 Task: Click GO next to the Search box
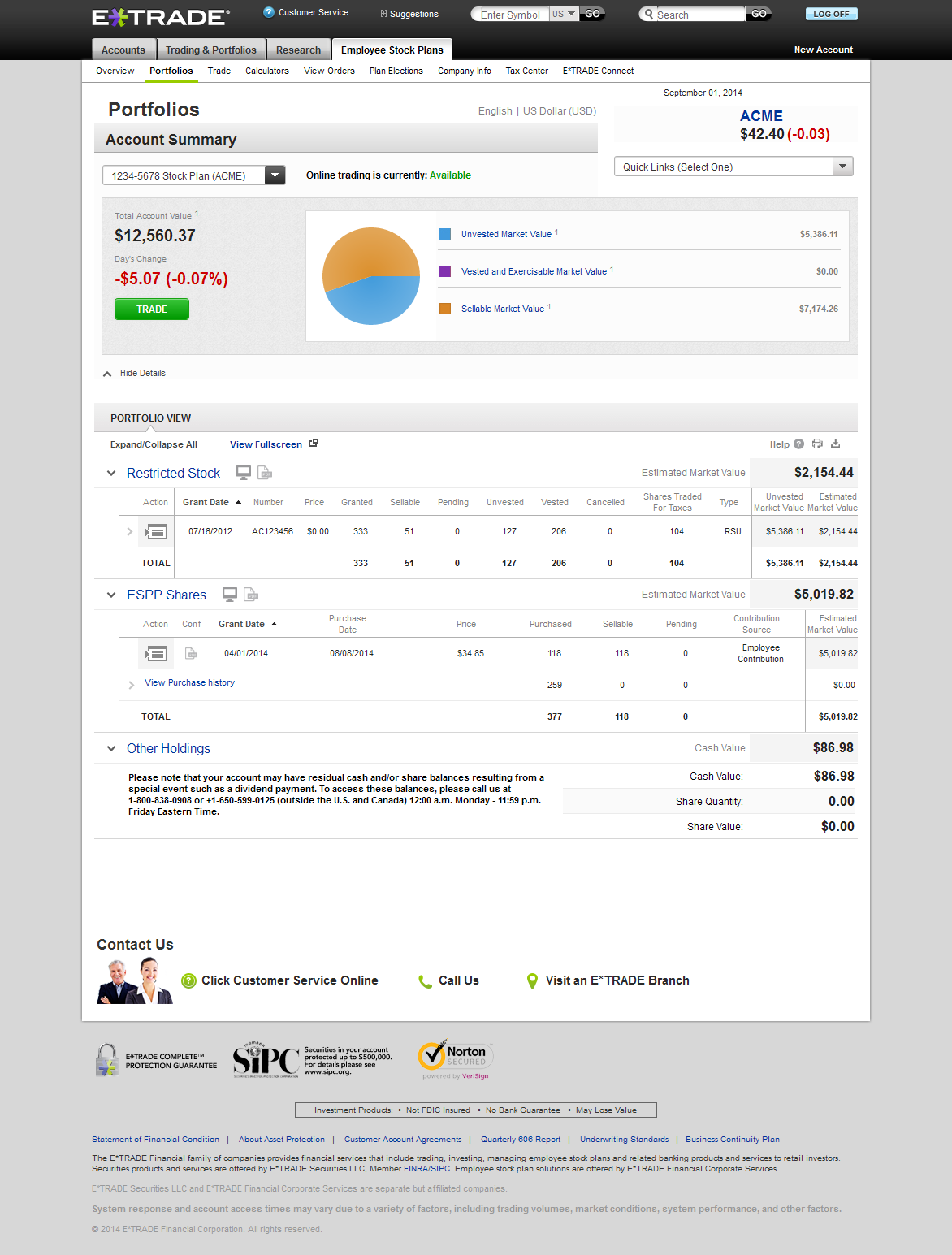pyautogui.click(x=759, y=14)
